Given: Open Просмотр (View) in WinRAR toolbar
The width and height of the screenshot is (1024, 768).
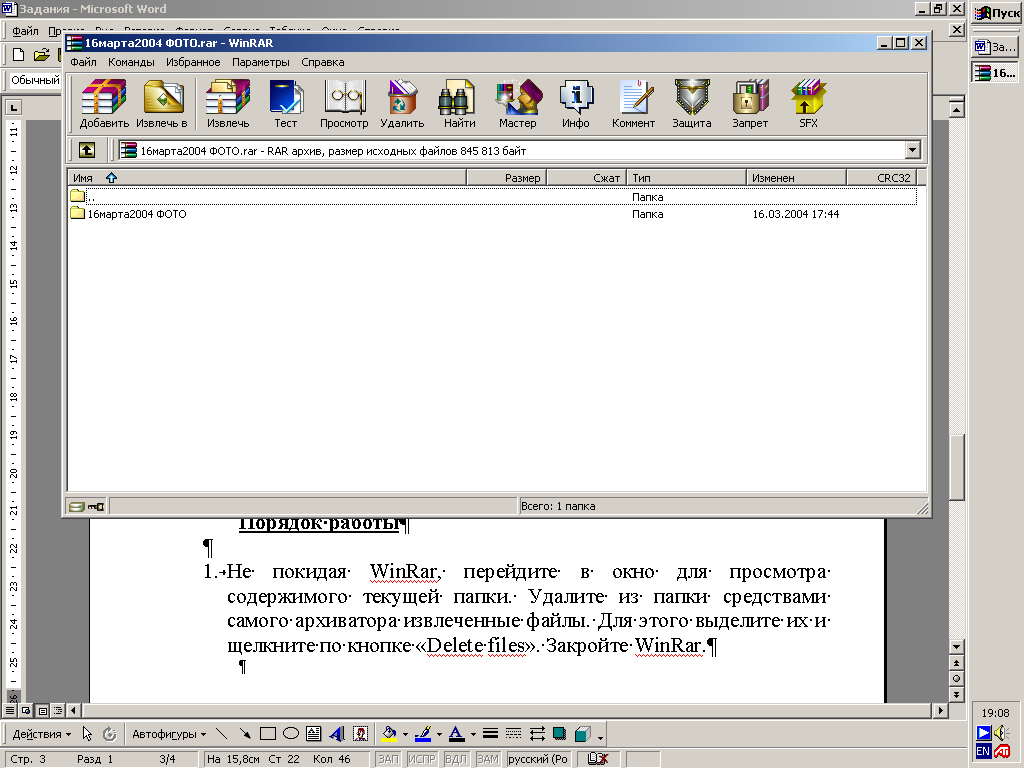Looking at the screenshot, I should pyautogui.click(x=344, y=104).
